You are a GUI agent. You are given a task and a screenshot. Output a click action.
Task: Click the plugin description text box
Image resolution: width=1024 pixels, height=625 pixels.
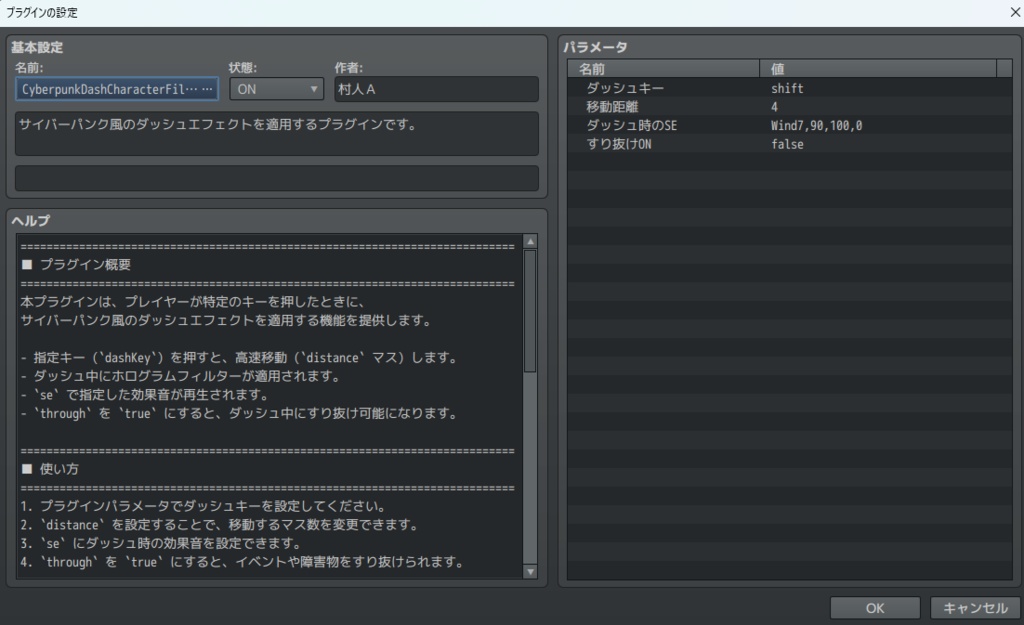pyautogui.click(x=275, y=132)
